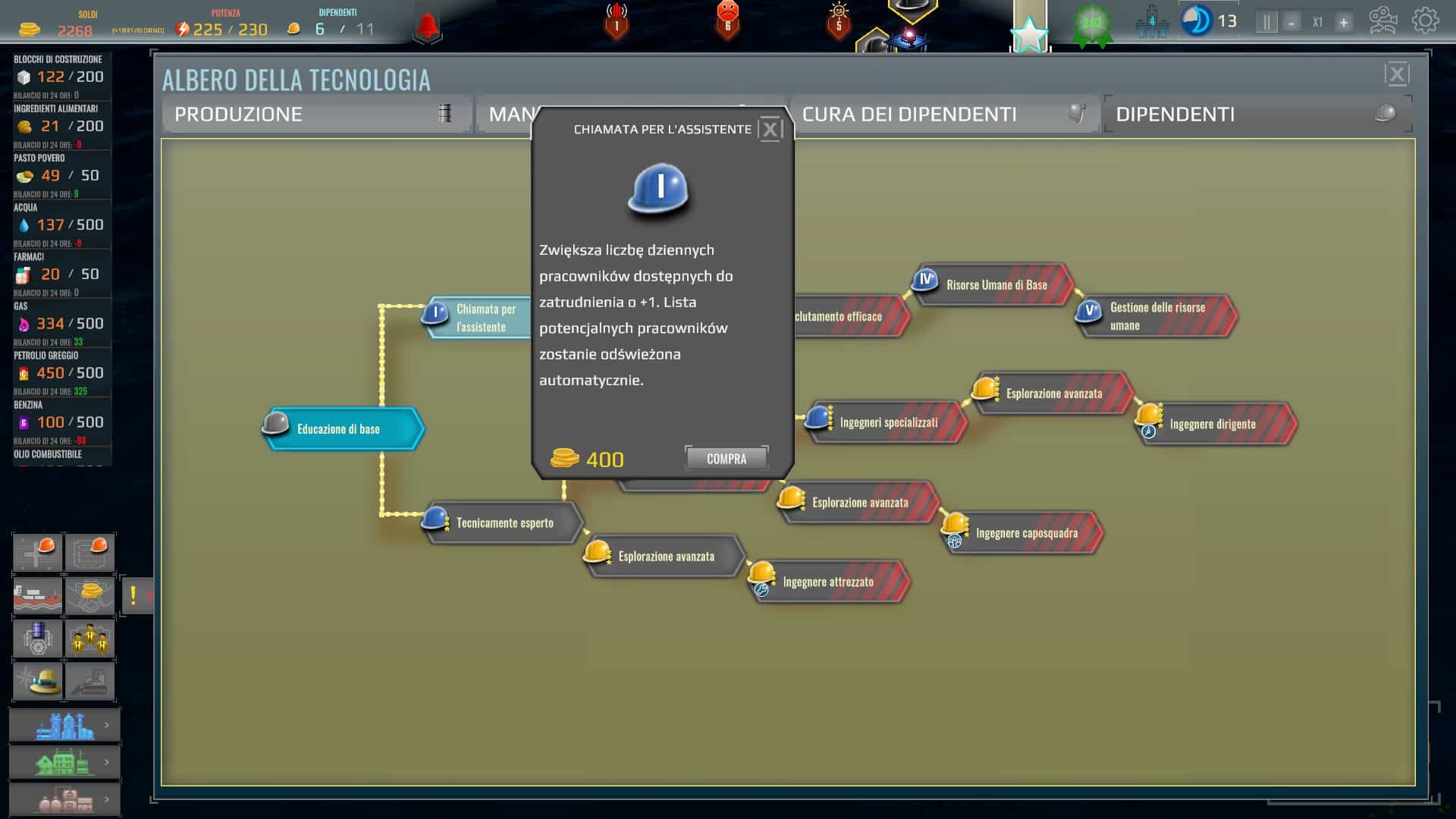
Task: Click the green rosette badge icon
Action: (1092, 25)
